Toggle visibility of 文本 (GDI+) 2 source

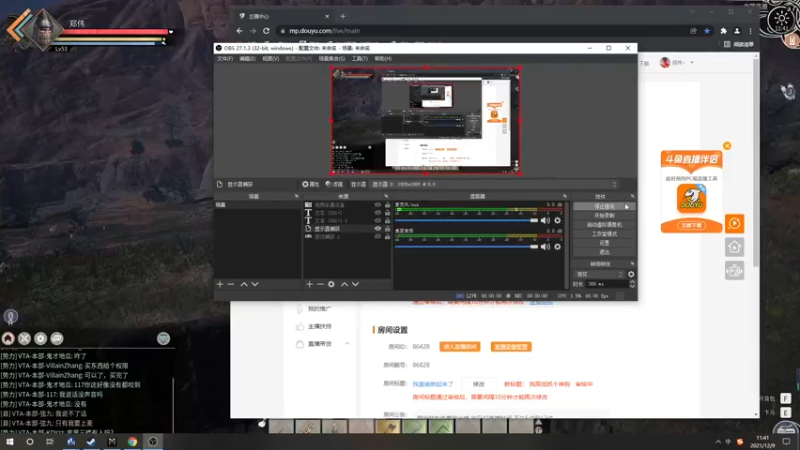tap(378, 220)
